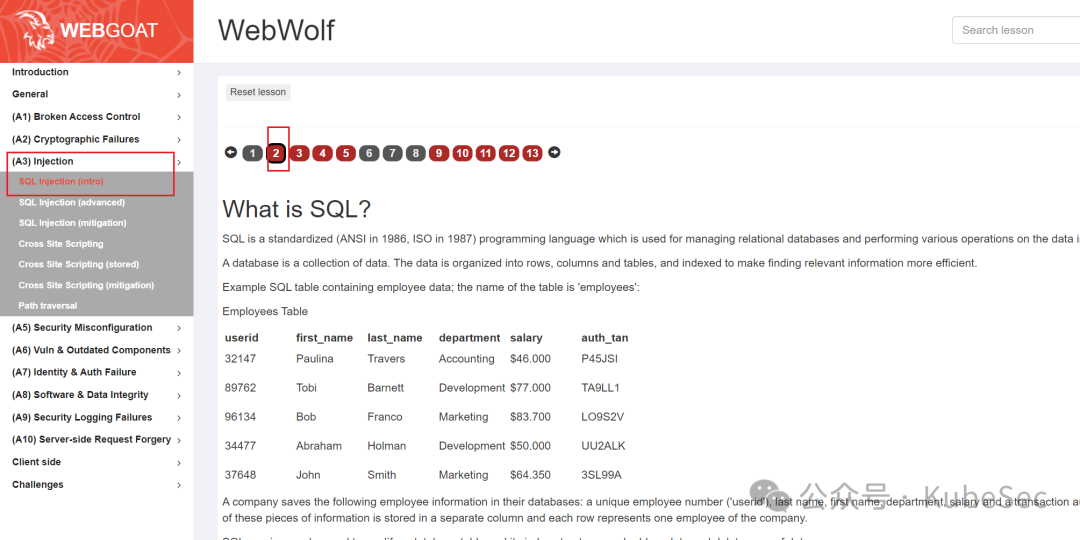Click chevron next to Introduction

(179, 72)
